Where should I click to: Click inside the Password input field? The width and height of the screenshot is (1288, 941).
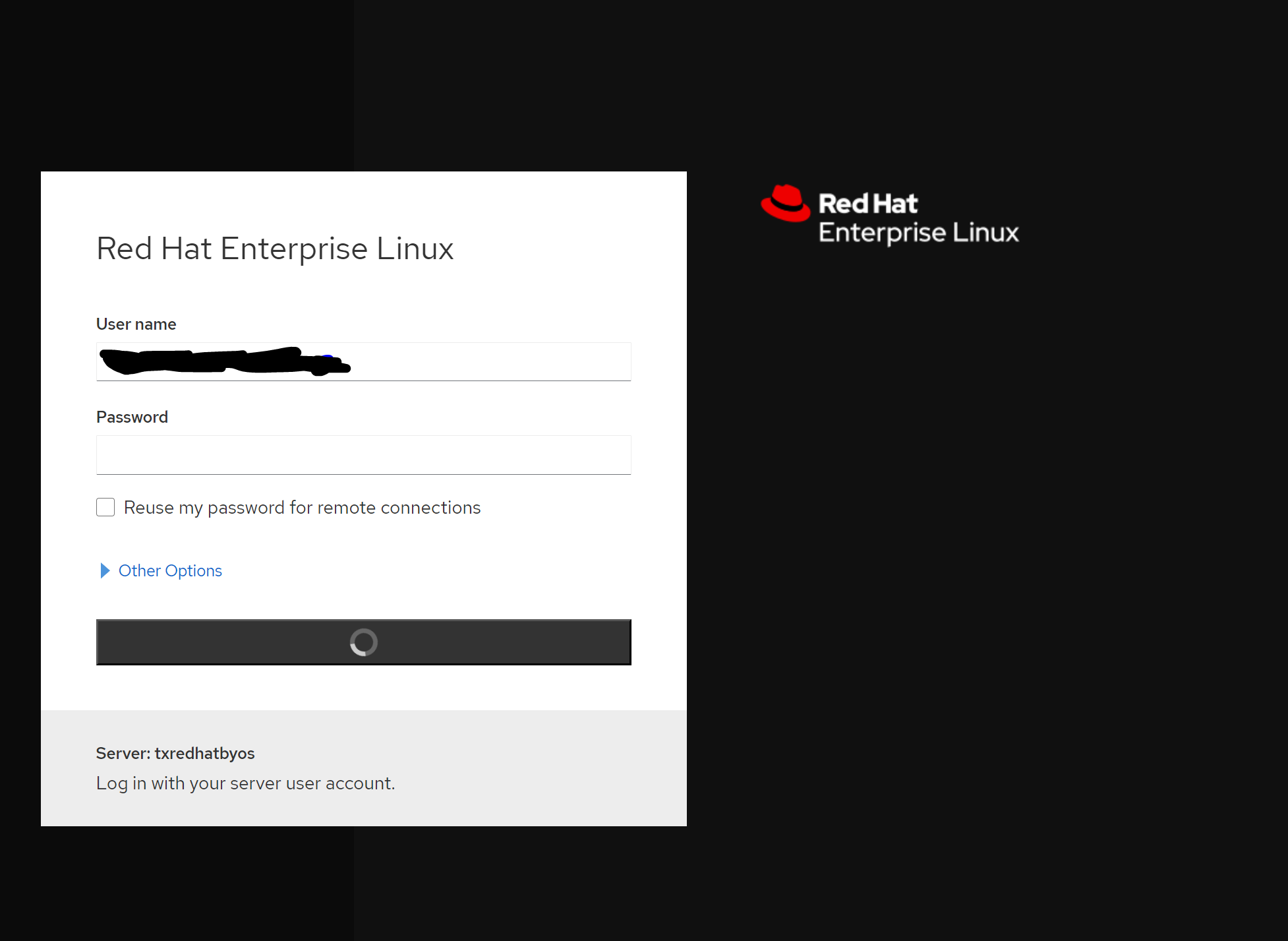(363, 454)
